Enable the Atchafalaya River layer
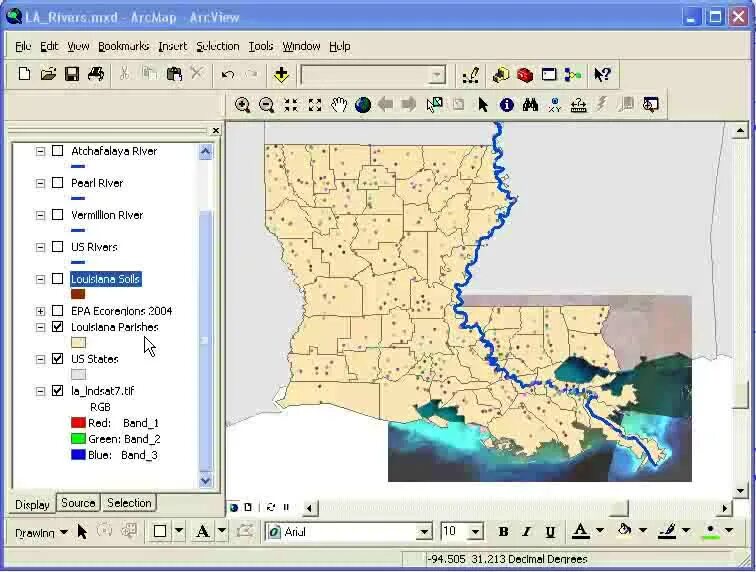This screenshot has height=572, width=756. (x=57, y=151)
